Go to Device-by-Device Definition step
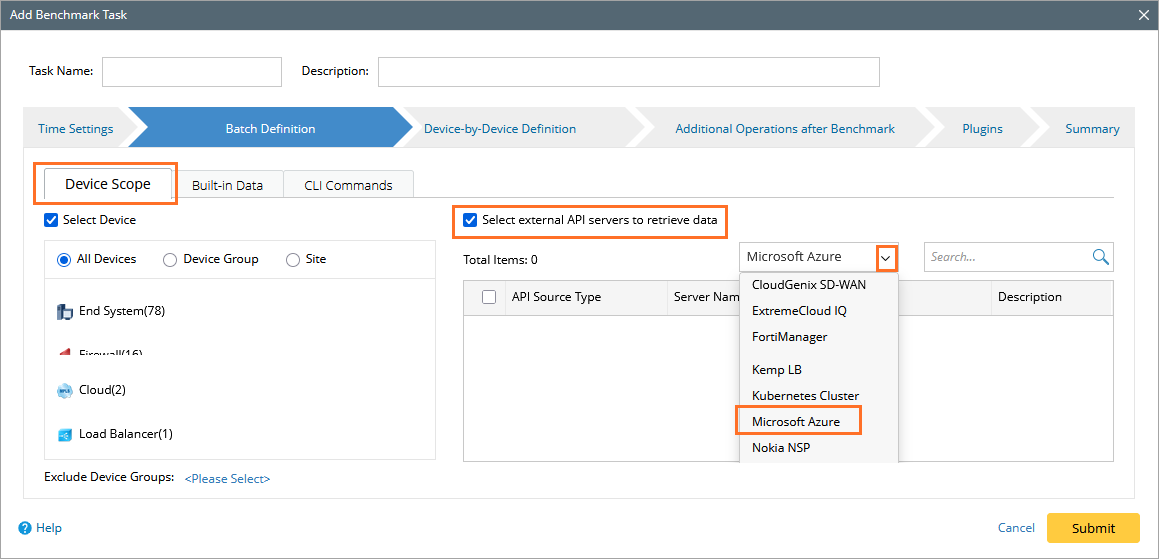Image resolution: width=1159 pixels, height=559 pixels. click(x=500, y=129)
